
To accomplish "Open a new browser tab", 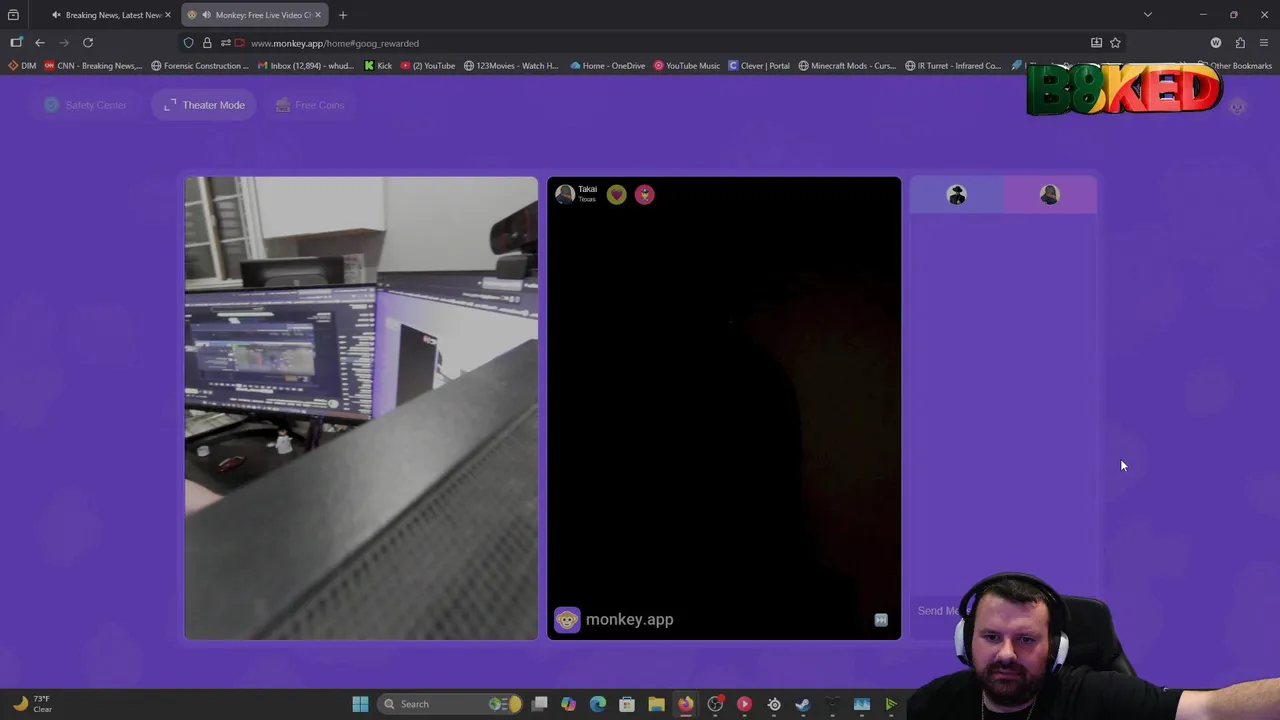I will (x=343, y=15).
